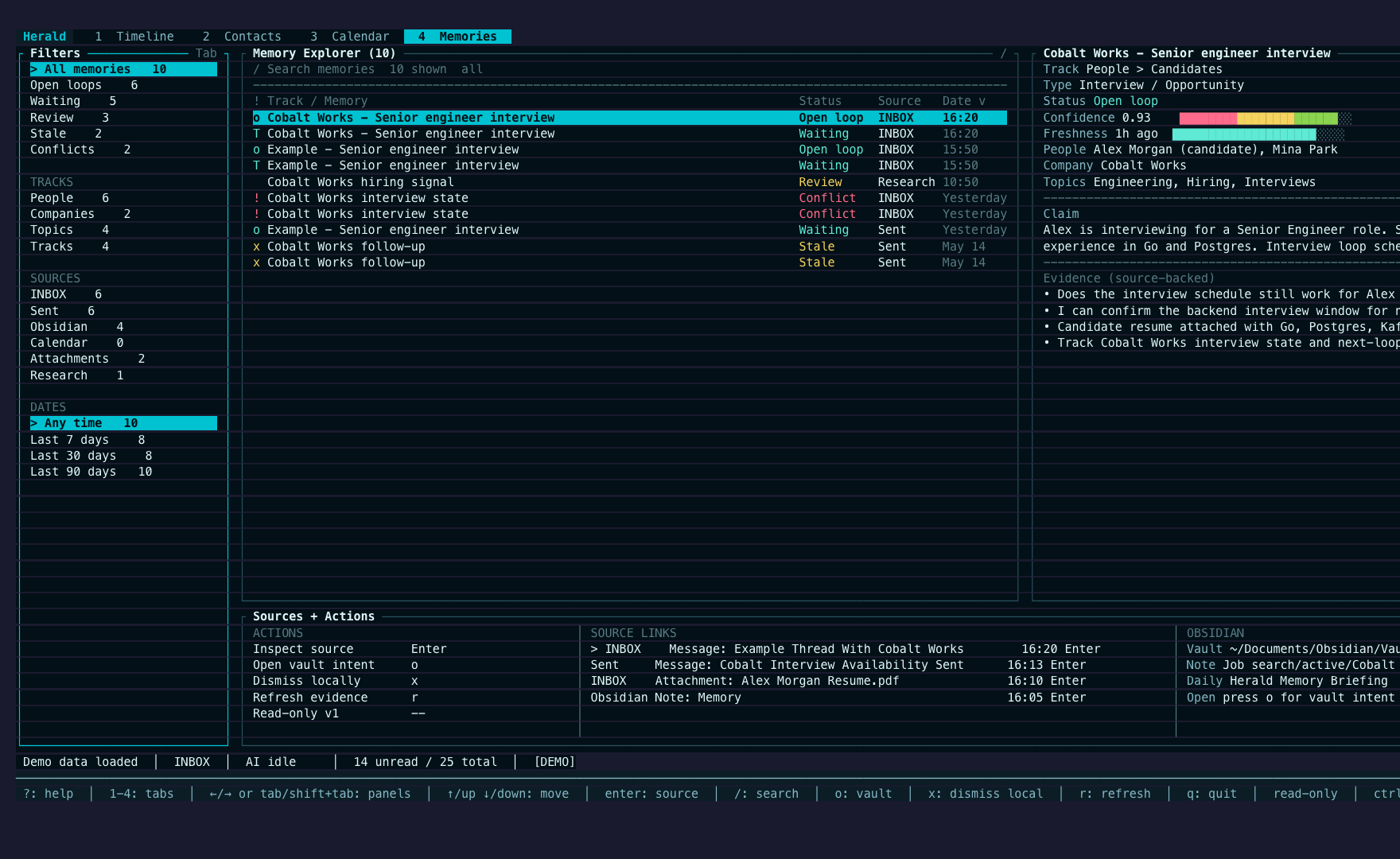Screen dimensions: 1400x859
Task: Select Example interview row from Sent Yesterday
Action: 629,230
